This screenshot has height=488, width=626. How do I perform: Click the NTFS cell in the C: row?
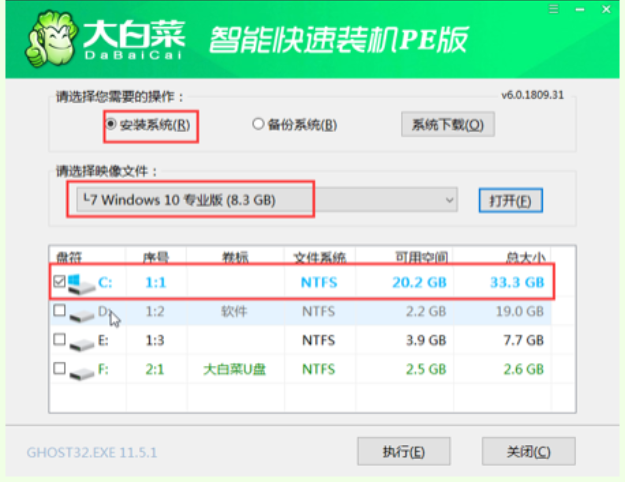(319, 282)
